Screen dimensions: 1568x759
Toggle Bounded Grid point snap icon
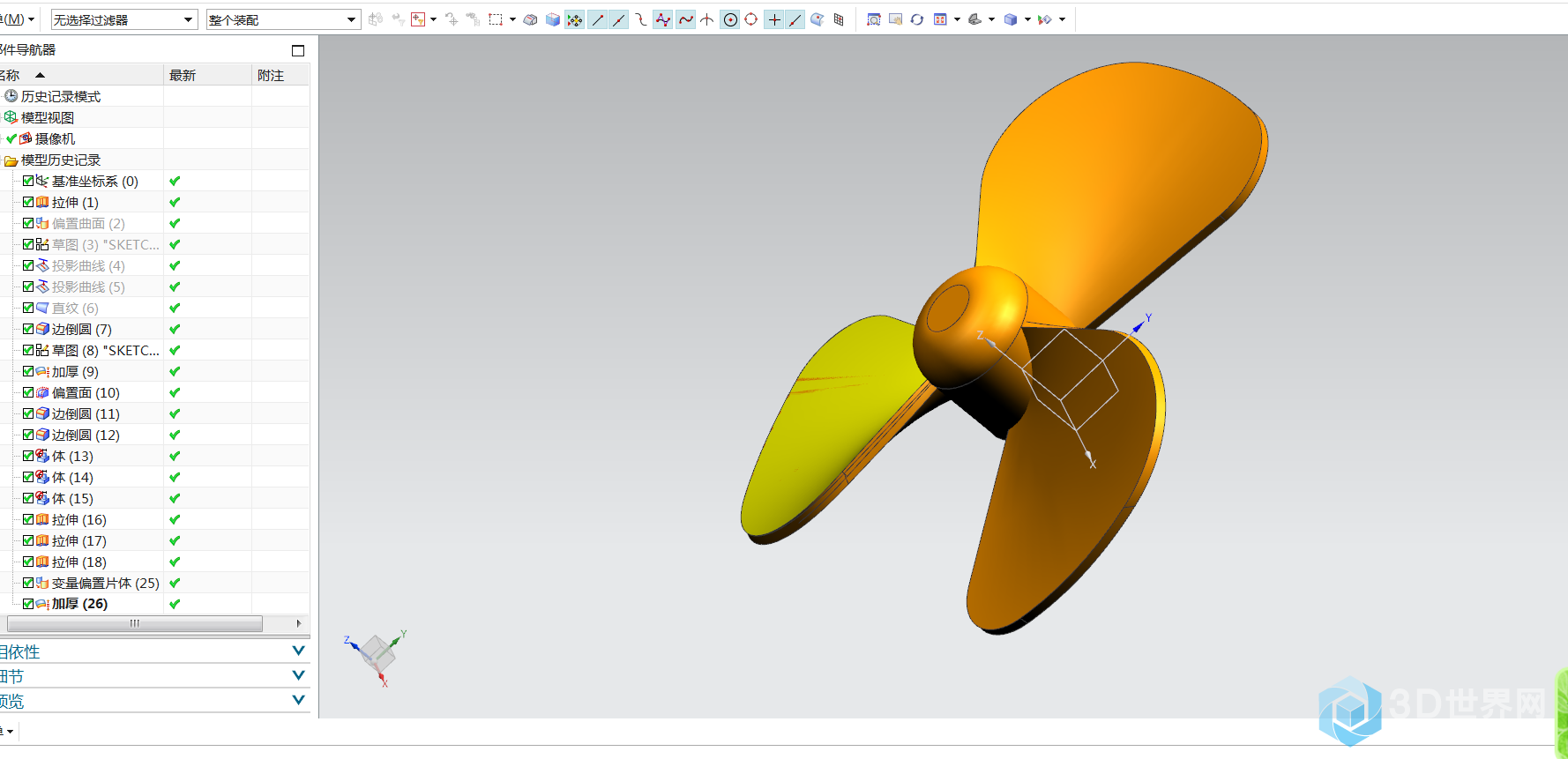pyautogui.click(x=839, y=19)
